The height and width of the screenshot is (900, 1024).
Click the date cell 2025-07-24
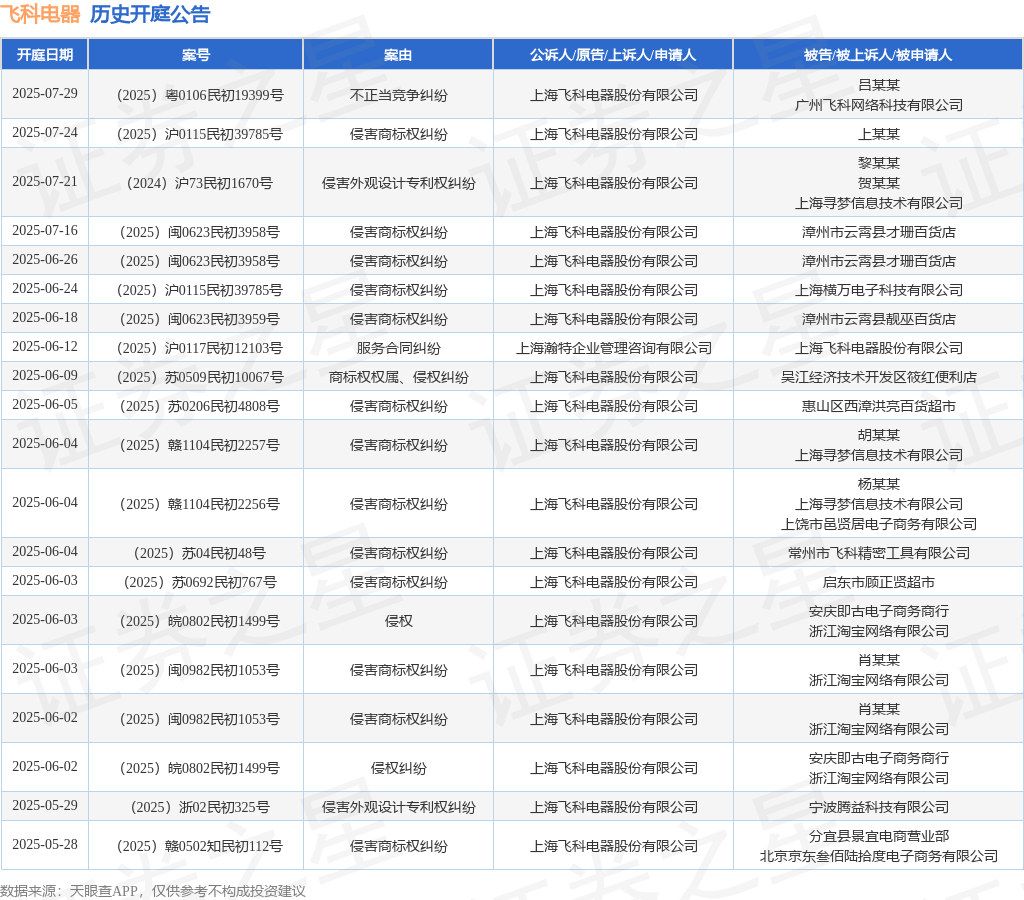click(x=44, y=133)
